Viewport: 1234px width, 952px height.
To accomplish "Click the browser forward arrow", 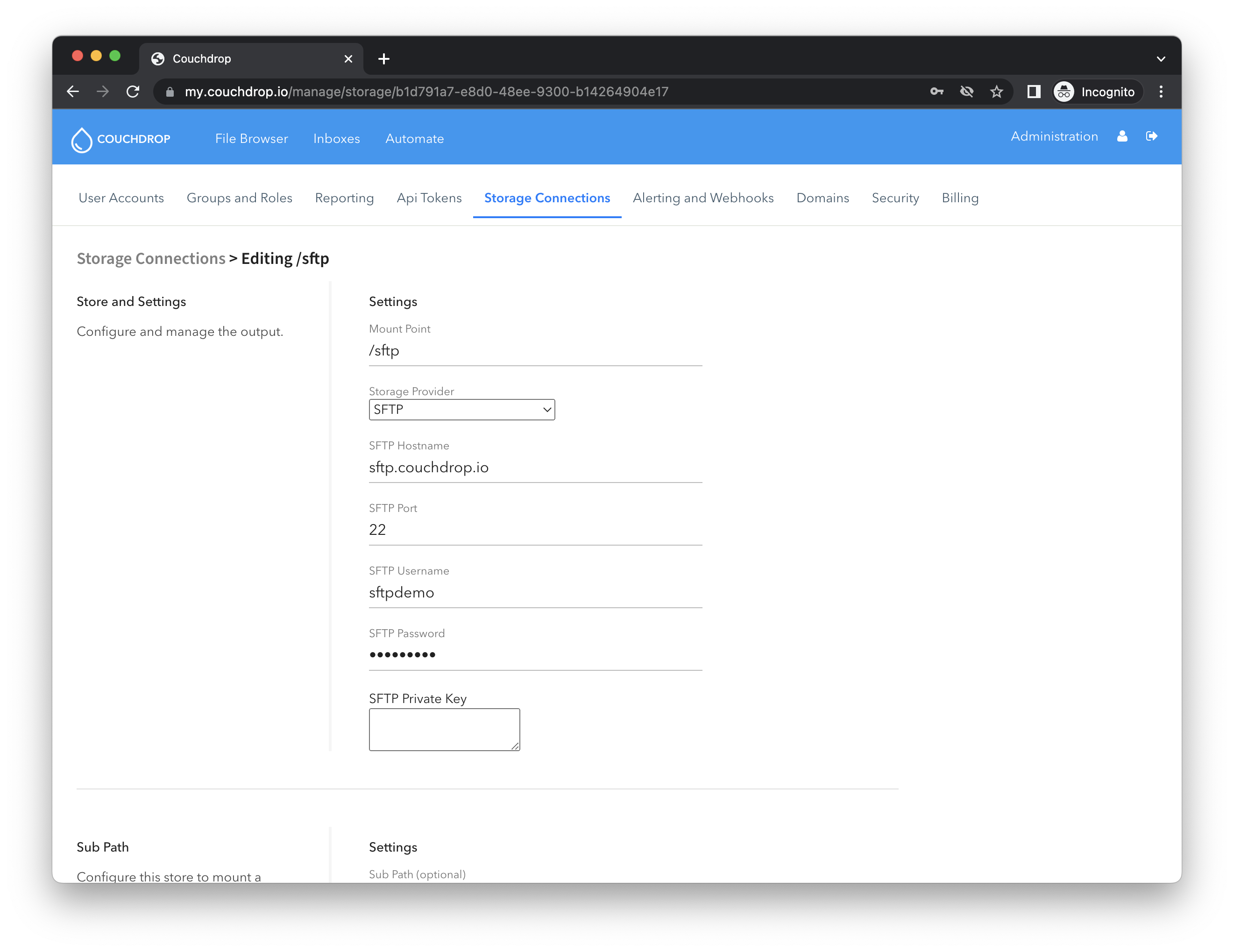I will [x=103, y=92].
